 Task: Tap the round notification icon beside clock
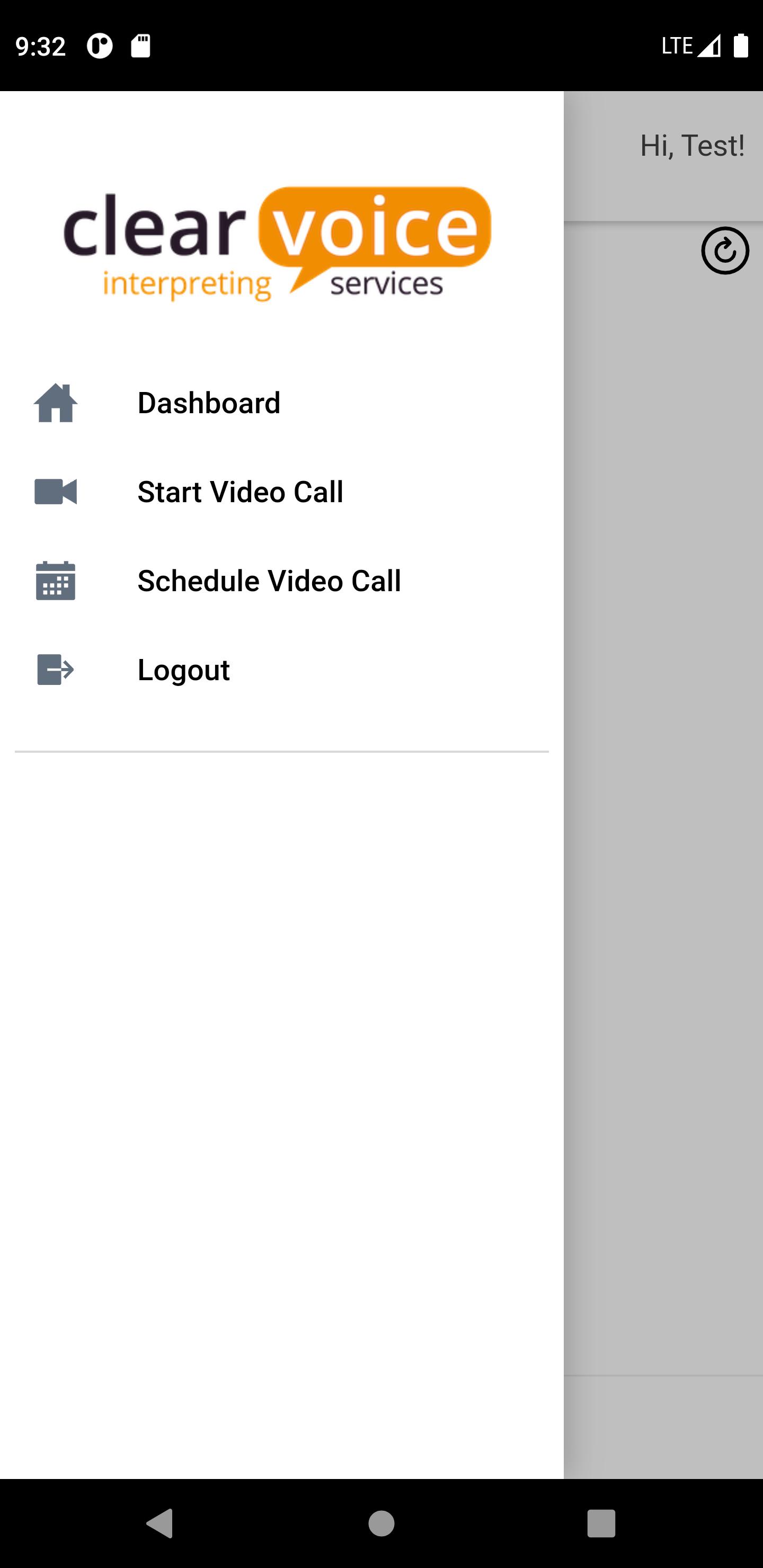(100, 46)
